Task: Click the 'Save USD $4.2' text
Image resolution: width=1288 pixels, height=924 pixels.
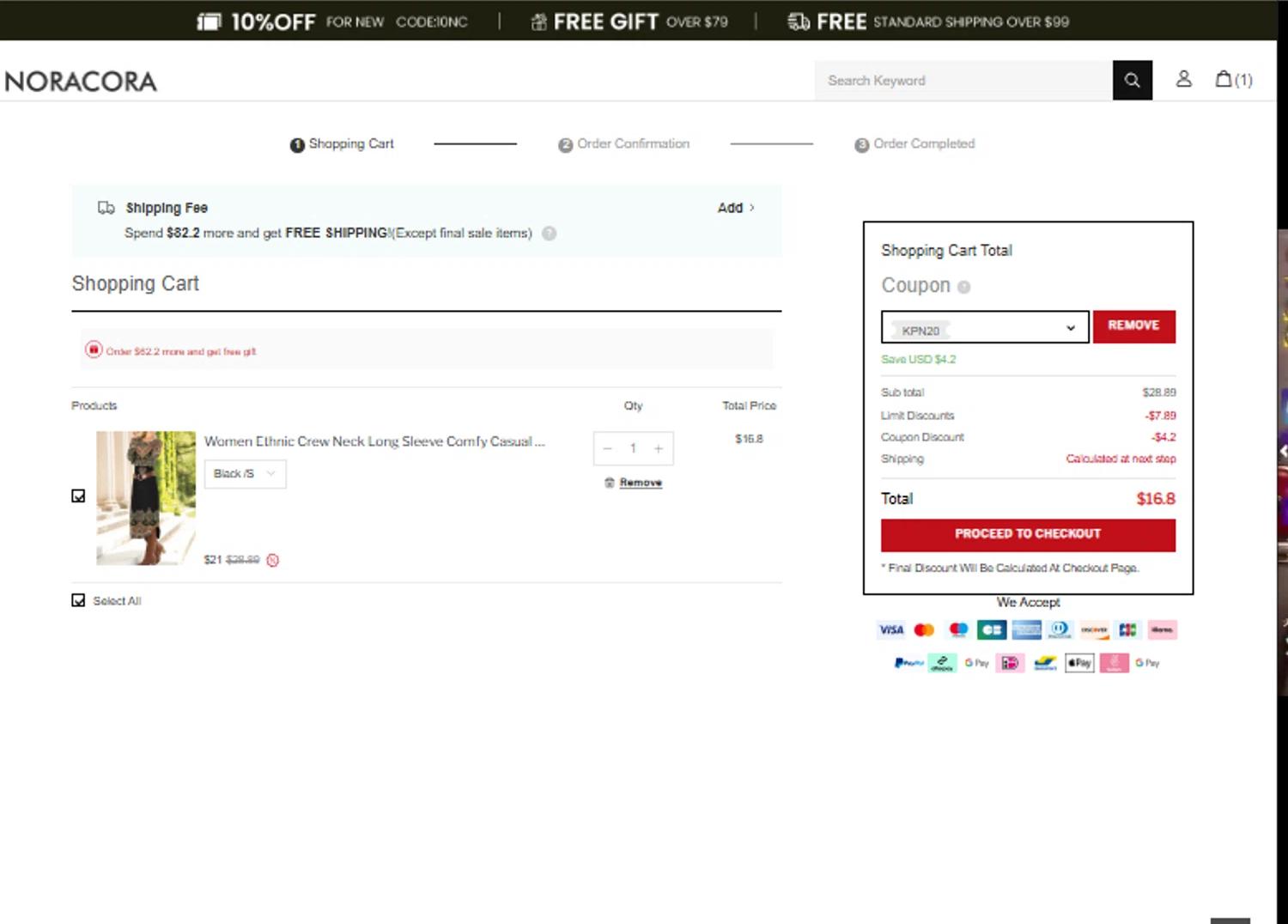Action: [x=918, y=360]
